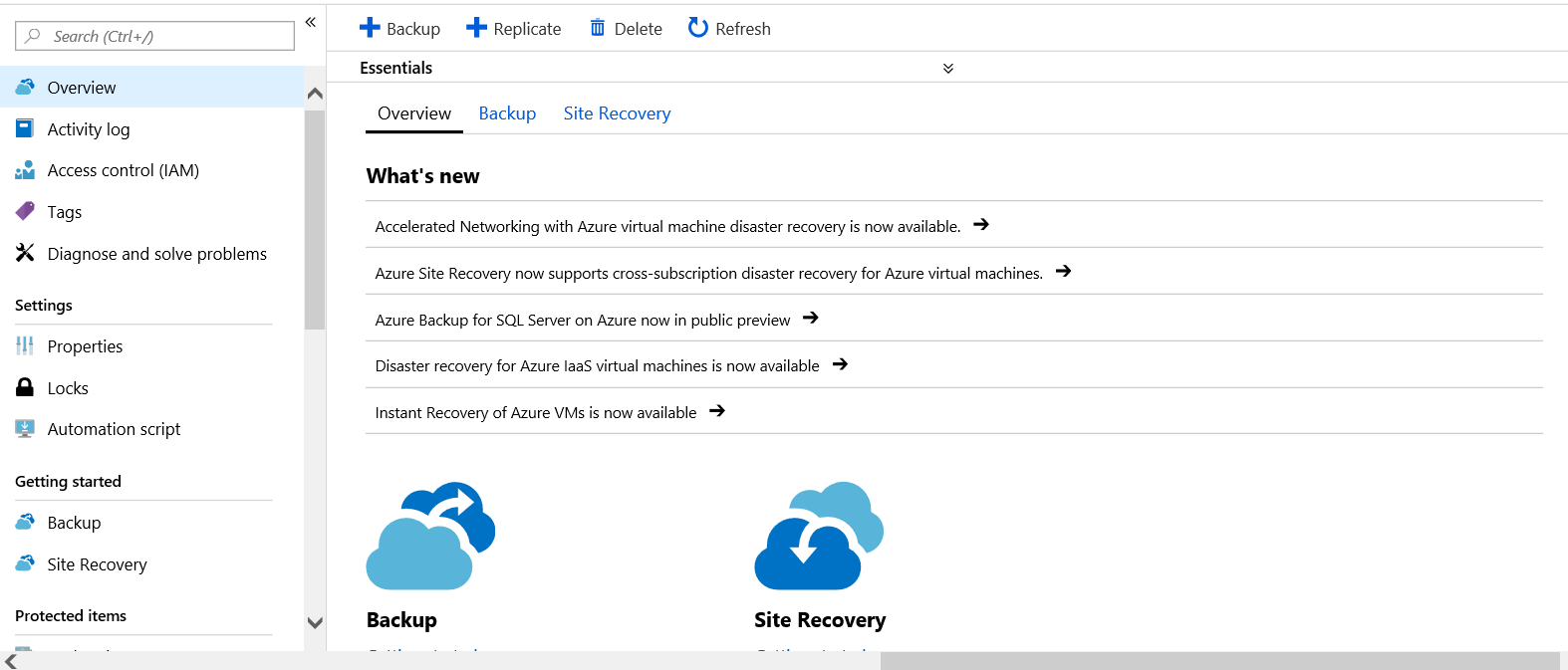Click arrow beside Instant Recovery of Azure VMs

[x=717, y=411]
